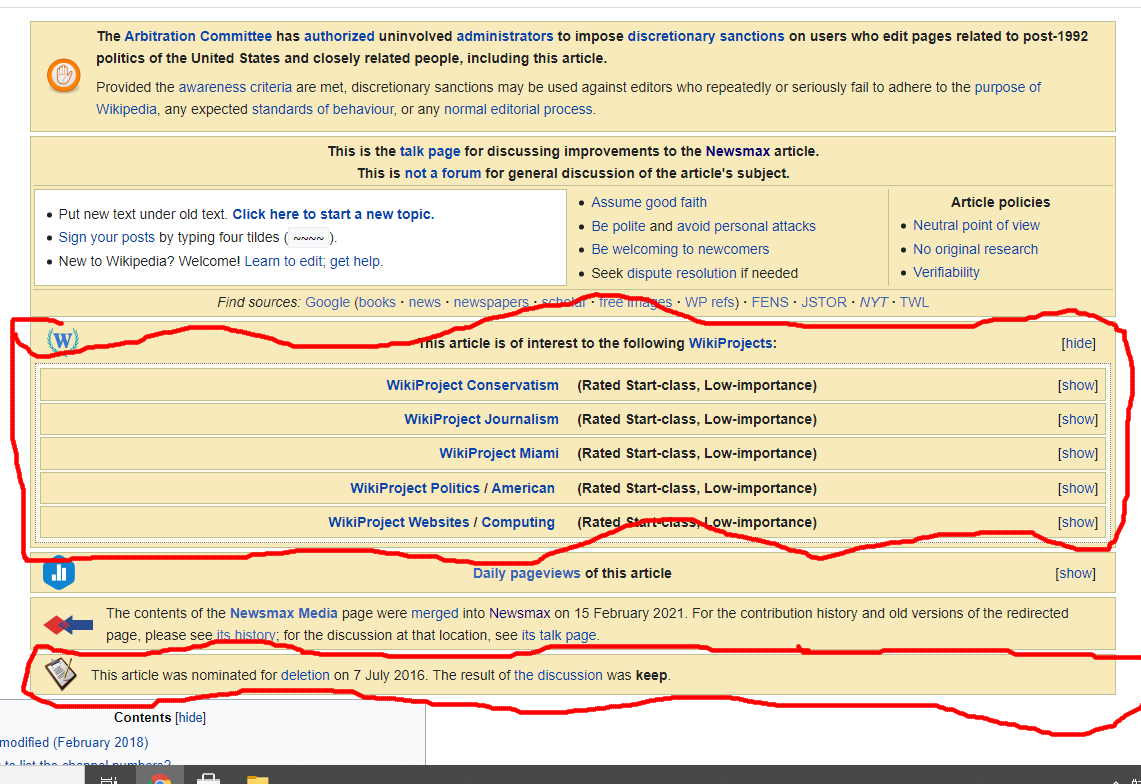Open 'Learn to edit' link

click(283, 261)
